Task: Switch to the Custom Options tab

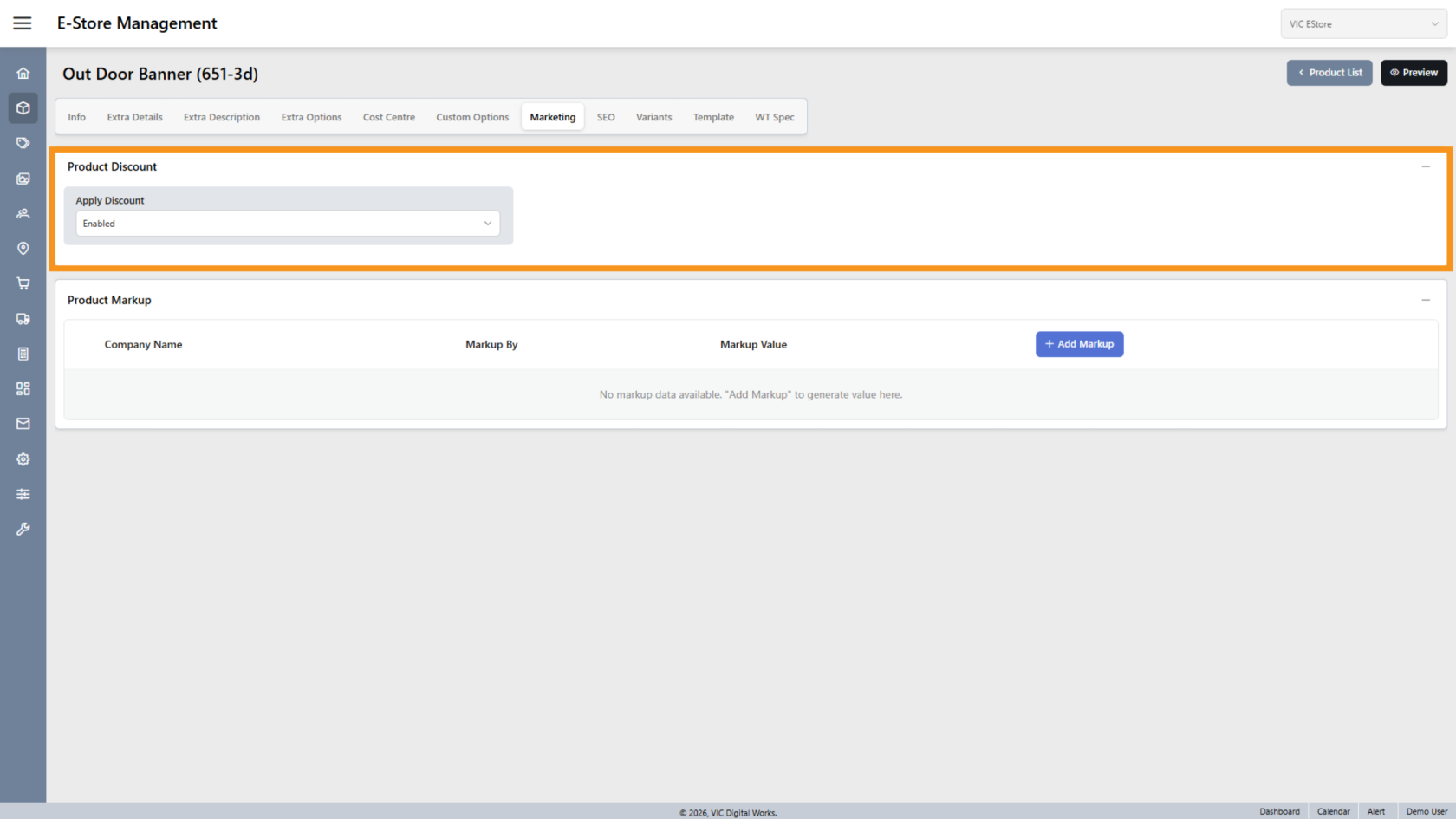Action: 472,117
